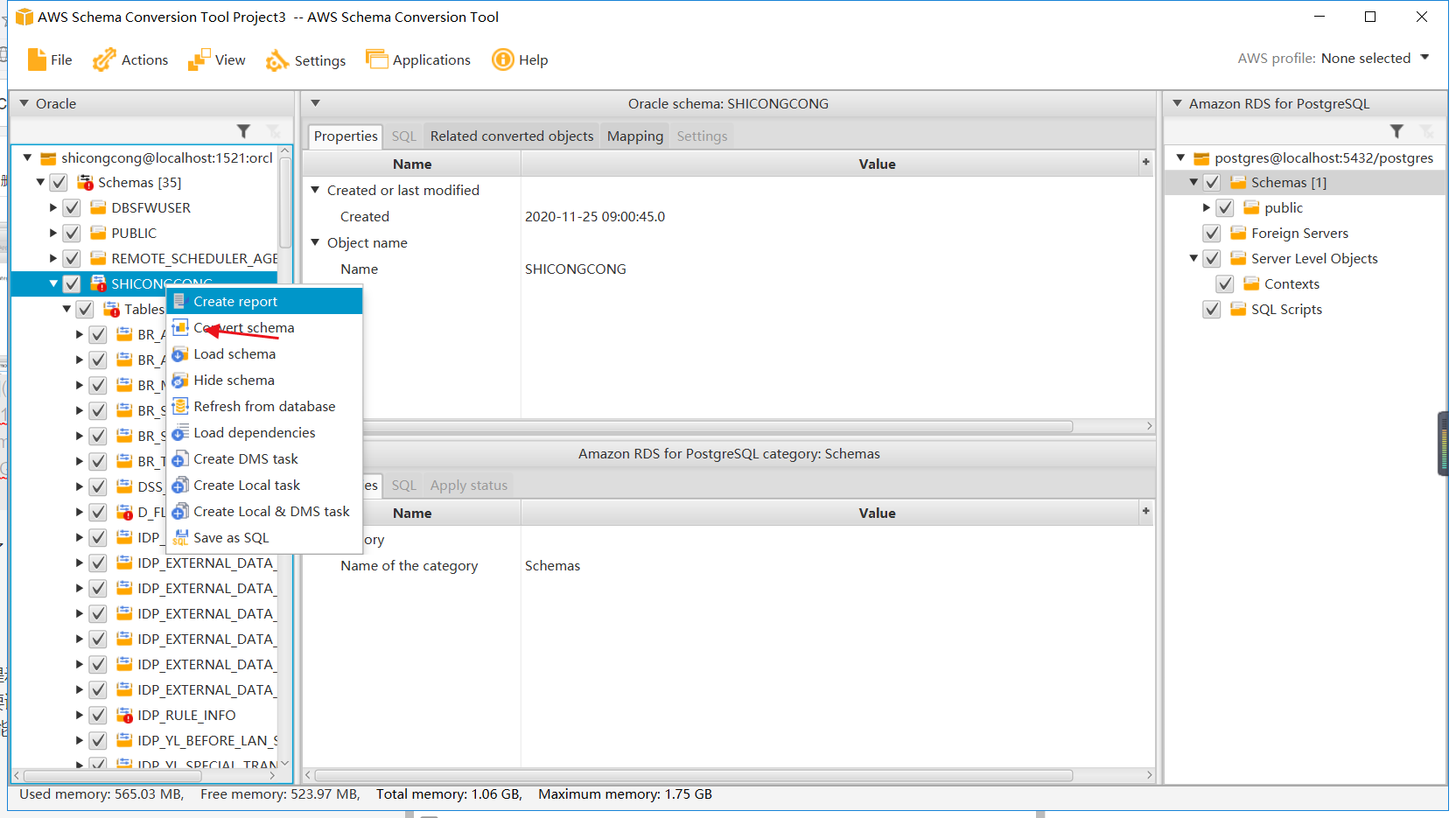Click the Create DMS task icon
Viewport: 1456px width, 818px height.
(x=179, y=458)
